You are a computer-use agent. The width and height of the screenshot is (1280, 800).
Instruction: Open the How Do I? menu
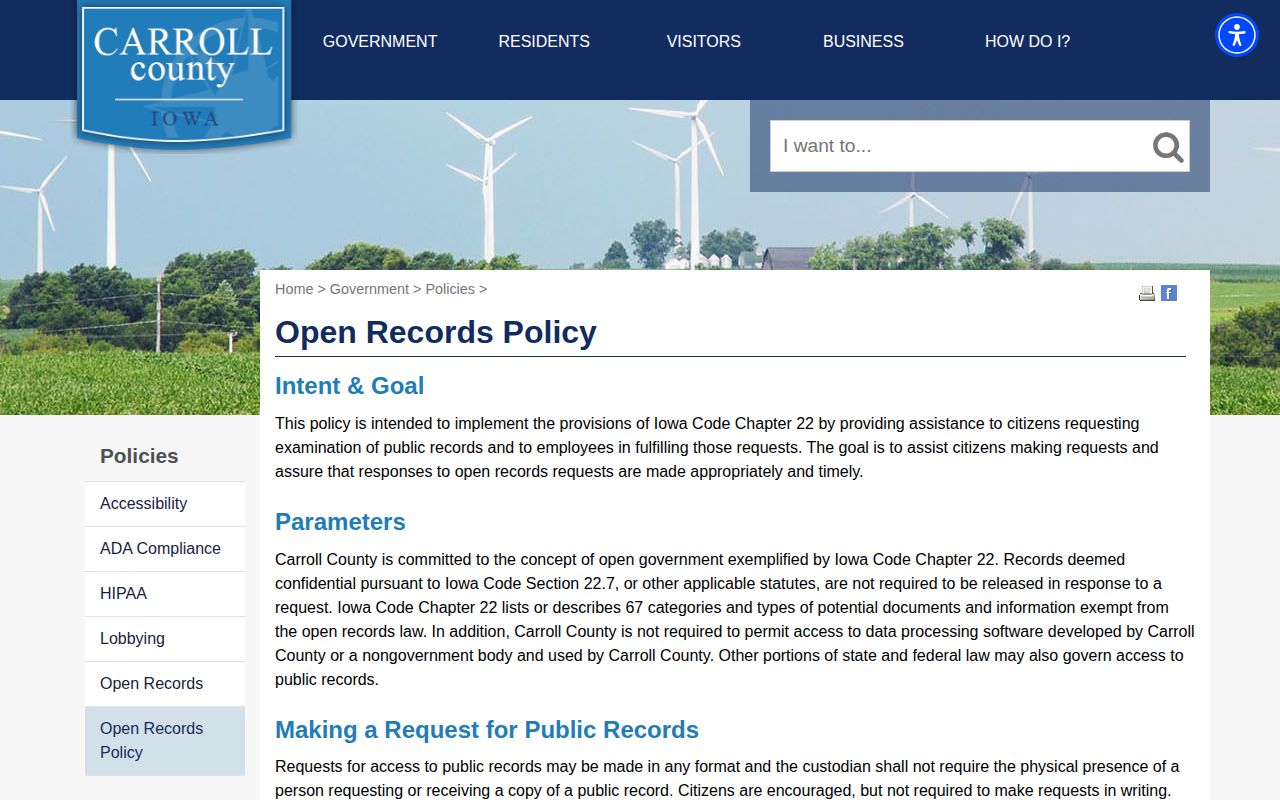pyautogui.click(x=1027, y=42)
